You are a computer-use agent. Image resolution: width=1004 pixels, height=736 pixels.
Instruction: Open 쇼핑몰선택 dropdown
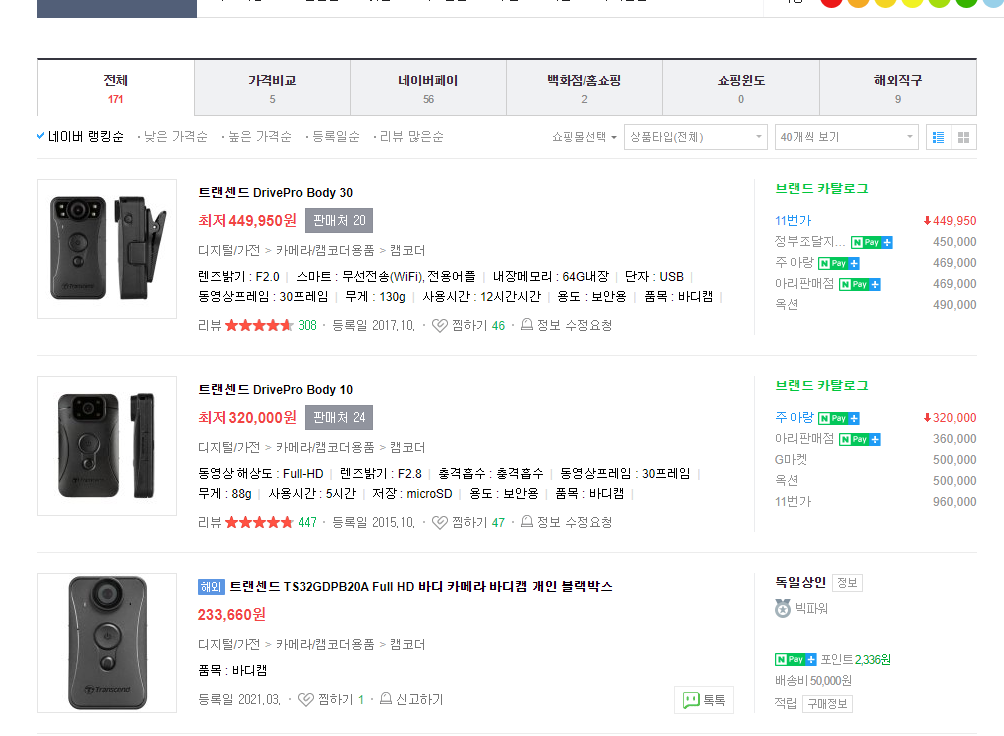click(x=584, y=137)
